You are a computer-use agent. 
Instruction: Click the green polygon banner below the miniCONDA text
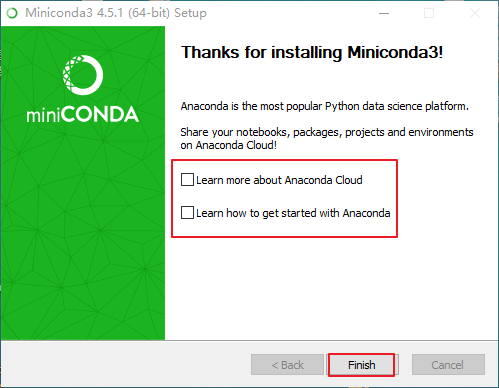[83, 233]
